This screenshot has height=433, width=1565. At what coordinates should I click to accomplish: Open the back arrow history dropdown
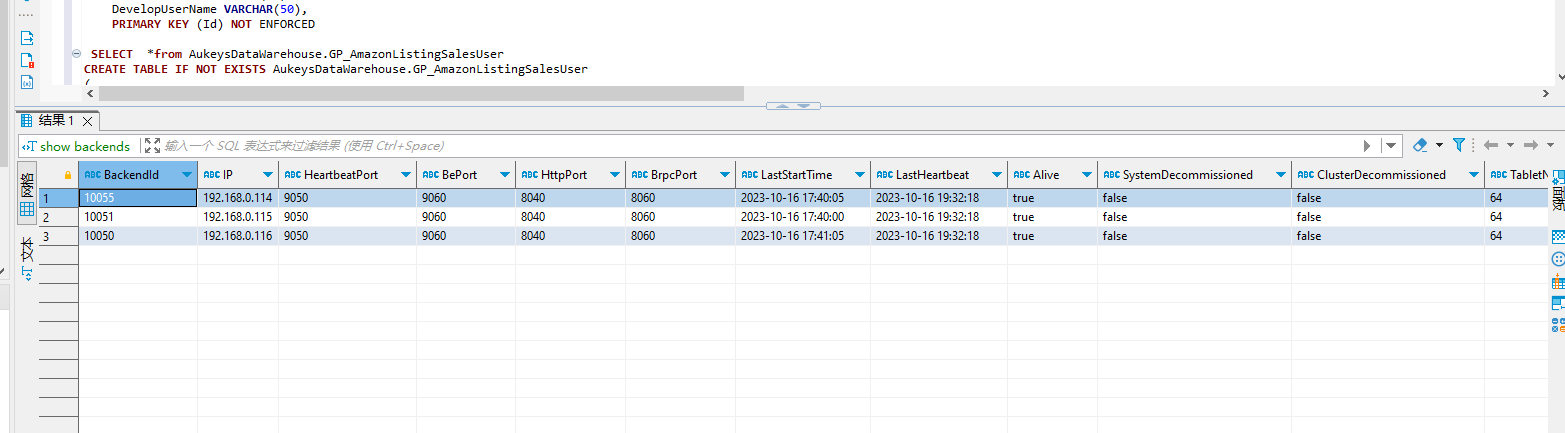tap(1510, 146)
